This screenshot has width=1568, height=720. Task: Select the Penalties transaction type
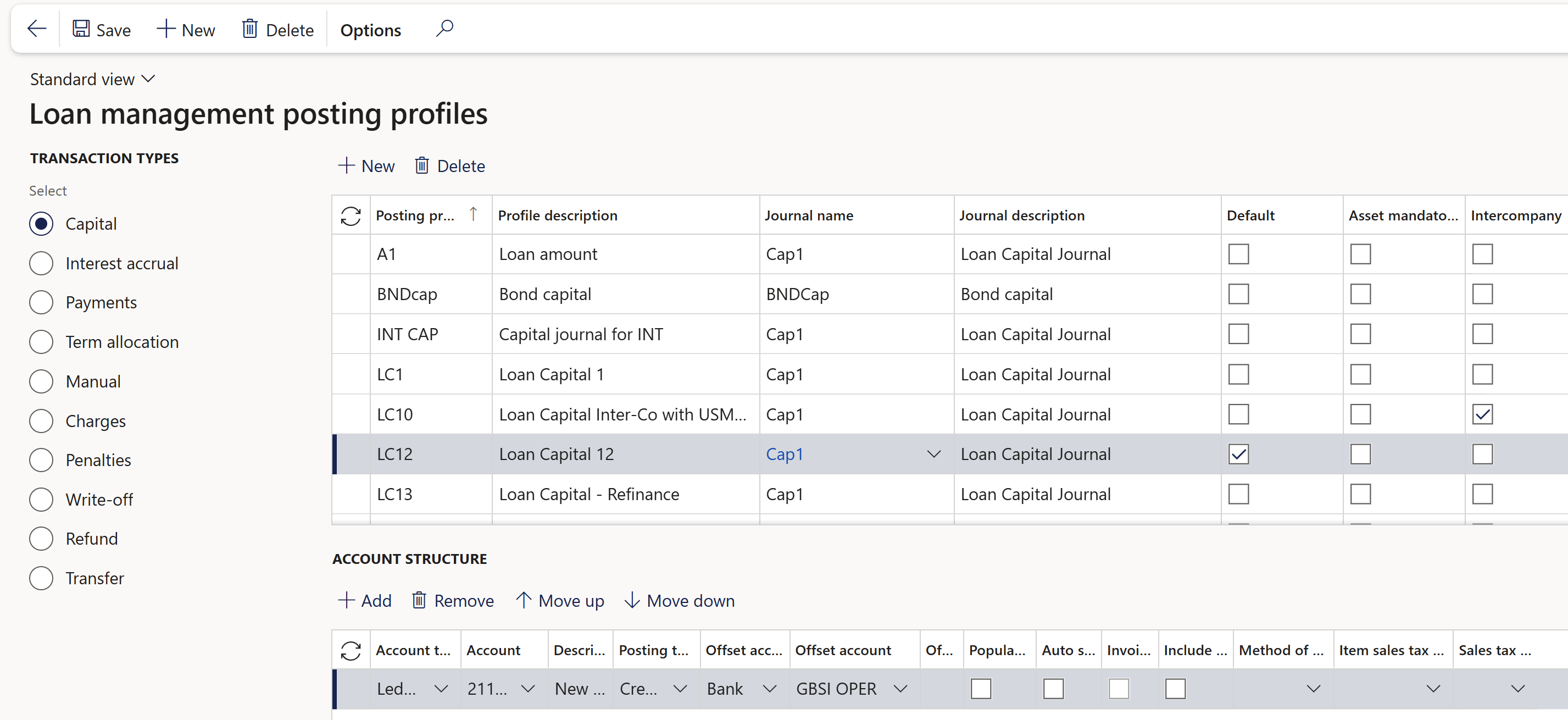41,460
